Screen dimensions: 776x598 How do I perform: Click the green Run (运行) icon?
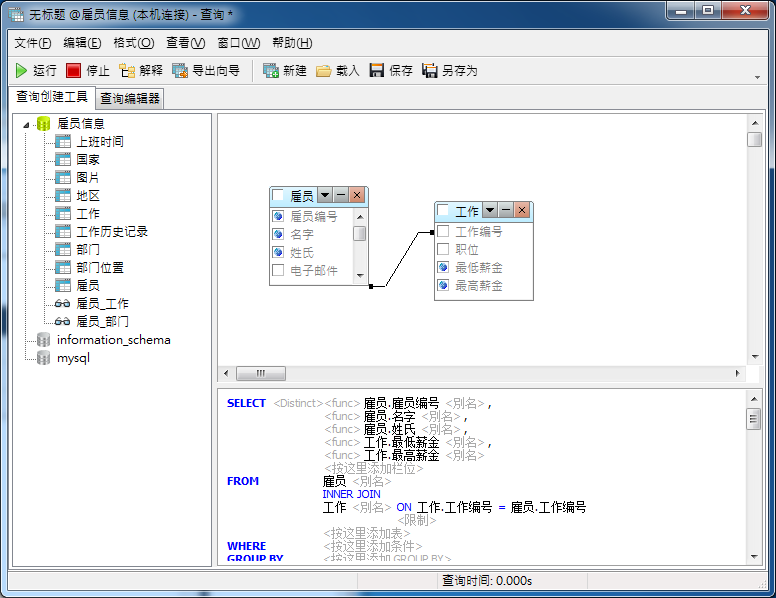pyautogui.click(x=21, y=71)
